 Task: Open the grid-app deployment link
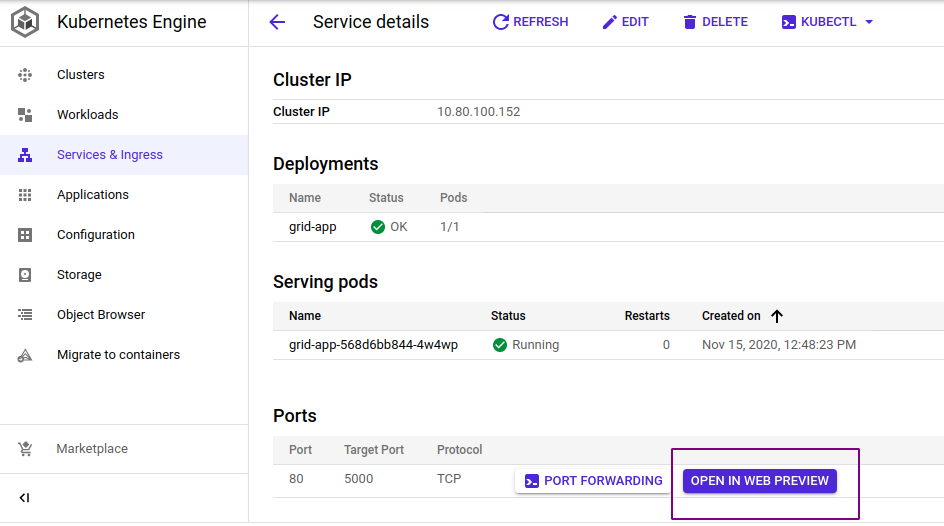(313, 227)
